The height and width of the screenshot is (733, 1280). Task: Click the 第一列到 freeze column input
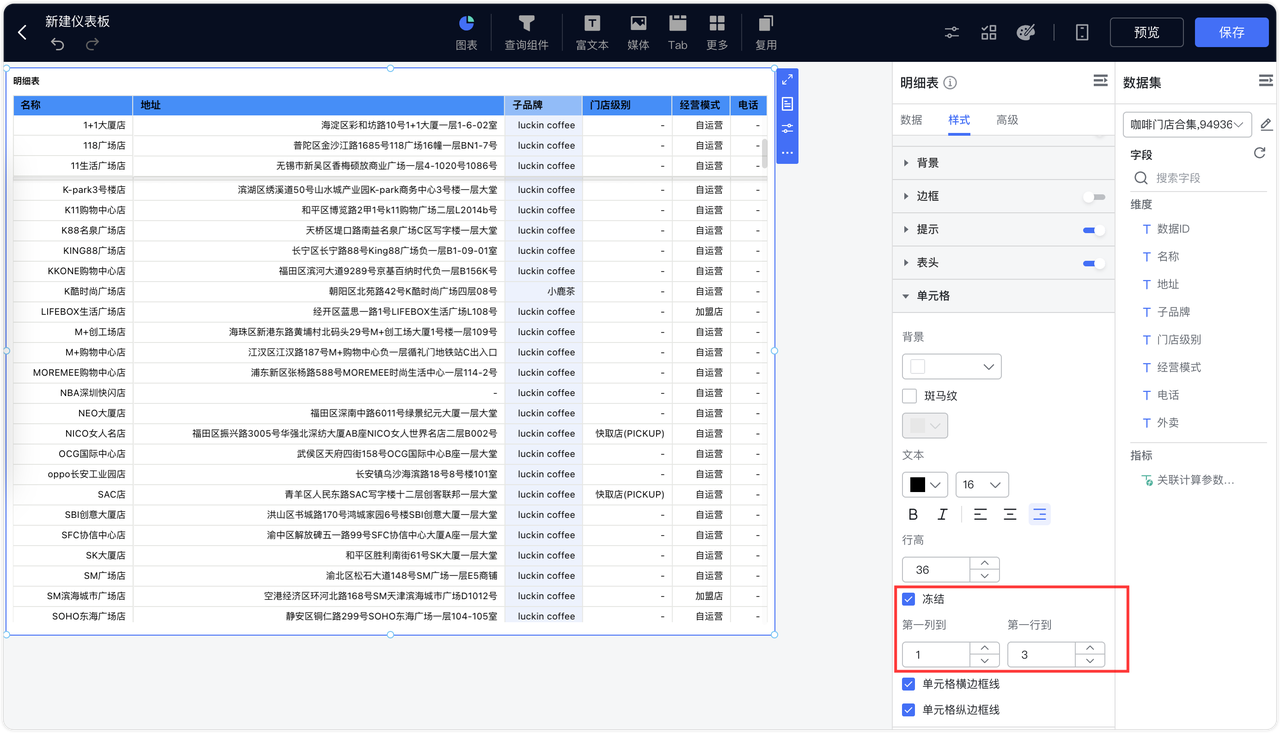[935, 655]
